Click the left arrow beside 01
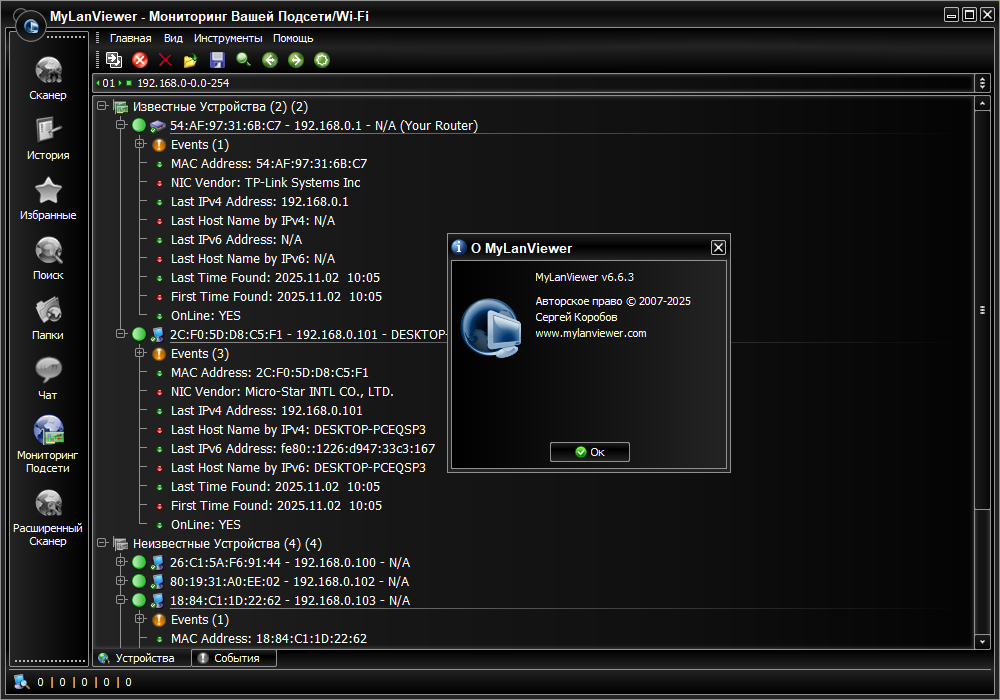 98,83
